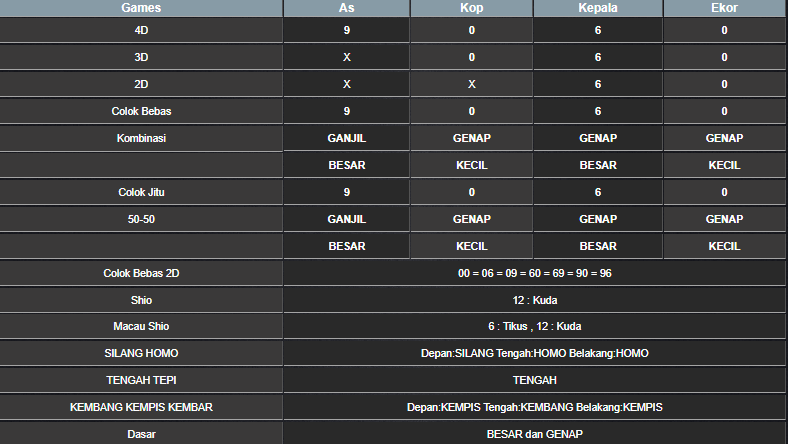Viewport: 788px width, 444px height.
Task: Click the Depan:SILANG Tengah:HOMO value
Action: tap(535, 353)
